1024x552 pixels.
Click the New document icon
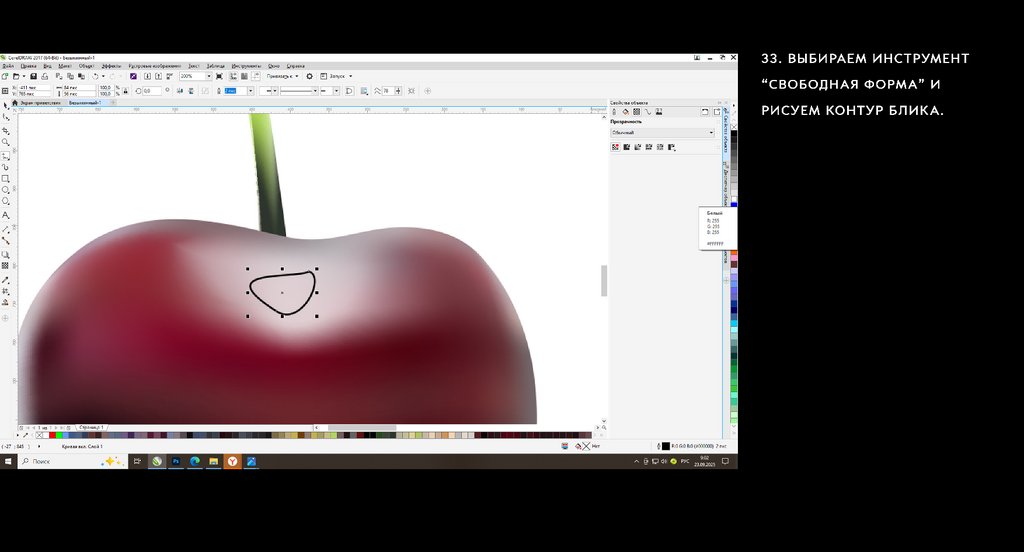[5, 76]
